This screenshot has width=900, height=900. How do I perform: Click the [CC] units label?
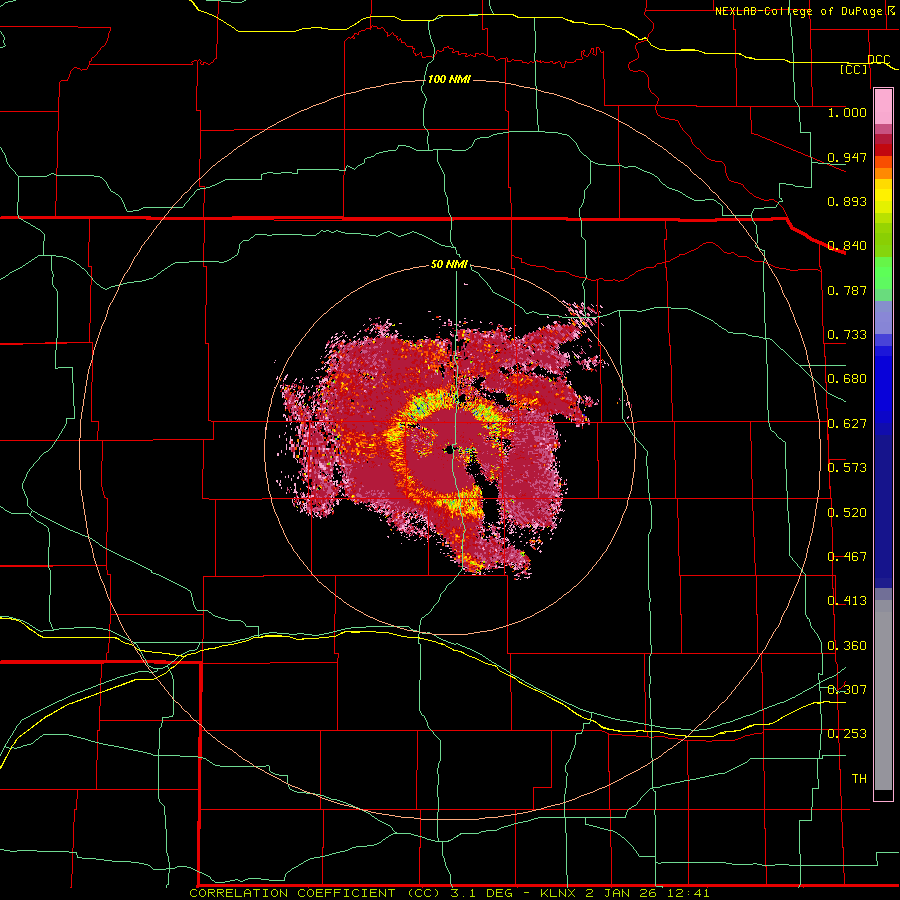tap(854, 69)
